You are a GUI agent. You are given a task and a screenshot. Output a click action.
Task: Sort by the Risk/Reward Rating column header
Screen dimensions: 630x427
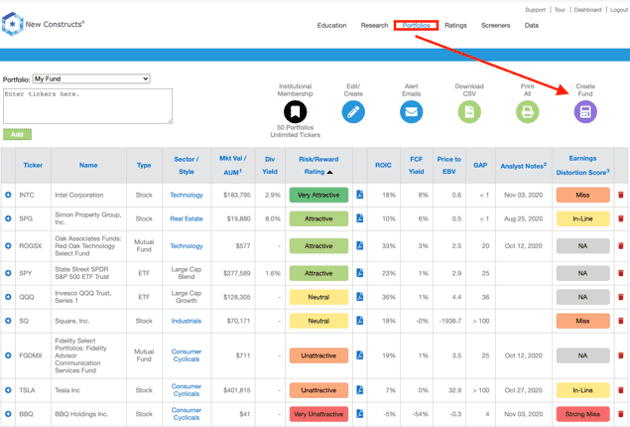coord(319,165)
